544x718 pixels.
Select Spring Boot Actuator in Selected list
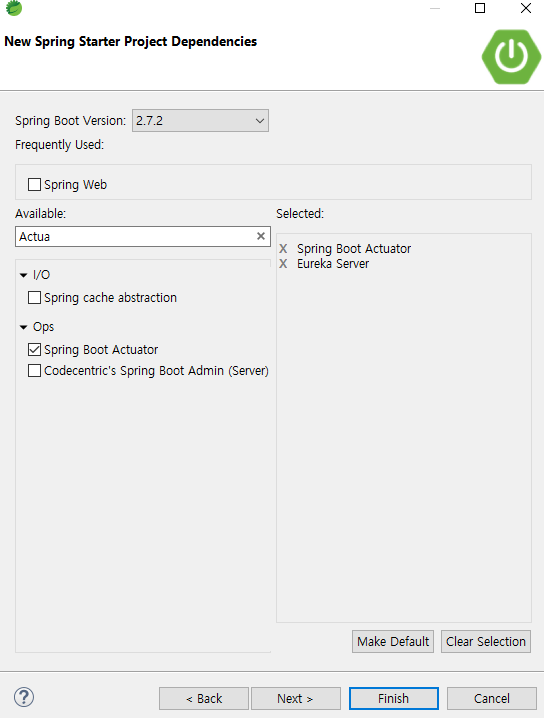pyautogui.click(x=354, y=249)
